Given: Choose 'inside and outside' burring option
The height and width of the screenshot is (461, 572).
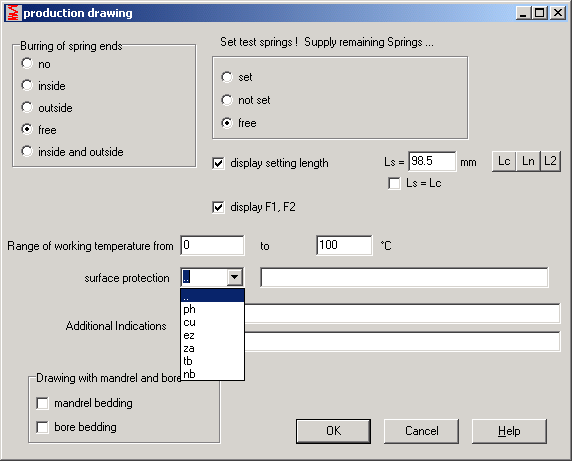Looking at the screenshot, I should click(27, 151).
